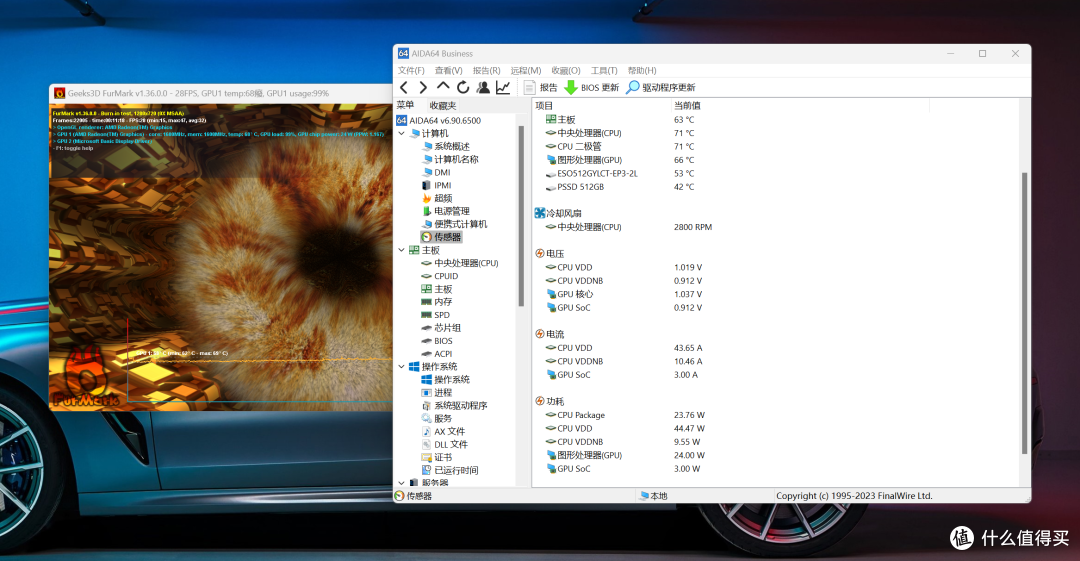This screenshot has height=561, width=1080.
Task: Select AIDA64 v6.90.6500 root item
Action: click(x=439, y=120)
